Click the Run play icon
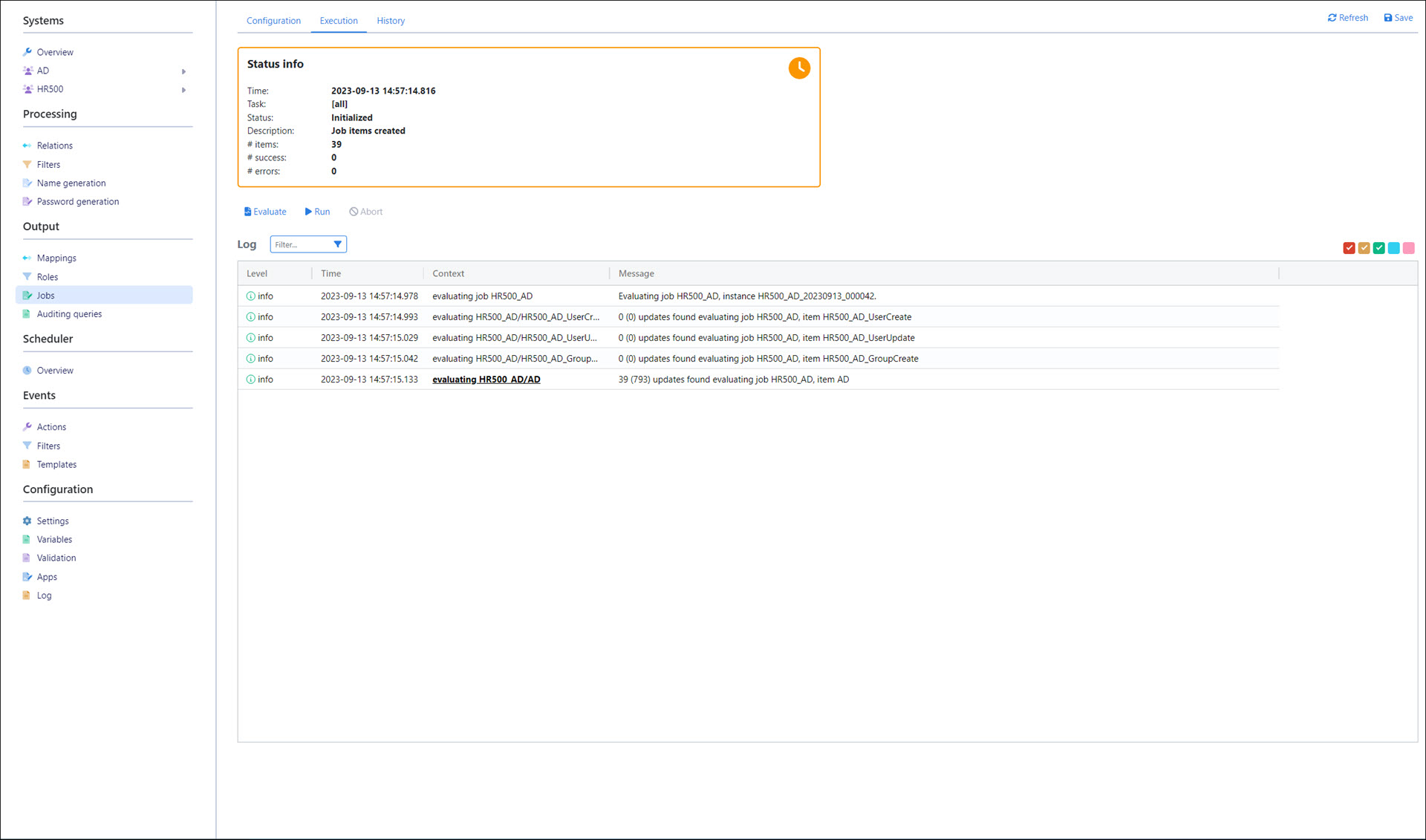Screen dimensions: 1426x840 click(x=308, y=212)
